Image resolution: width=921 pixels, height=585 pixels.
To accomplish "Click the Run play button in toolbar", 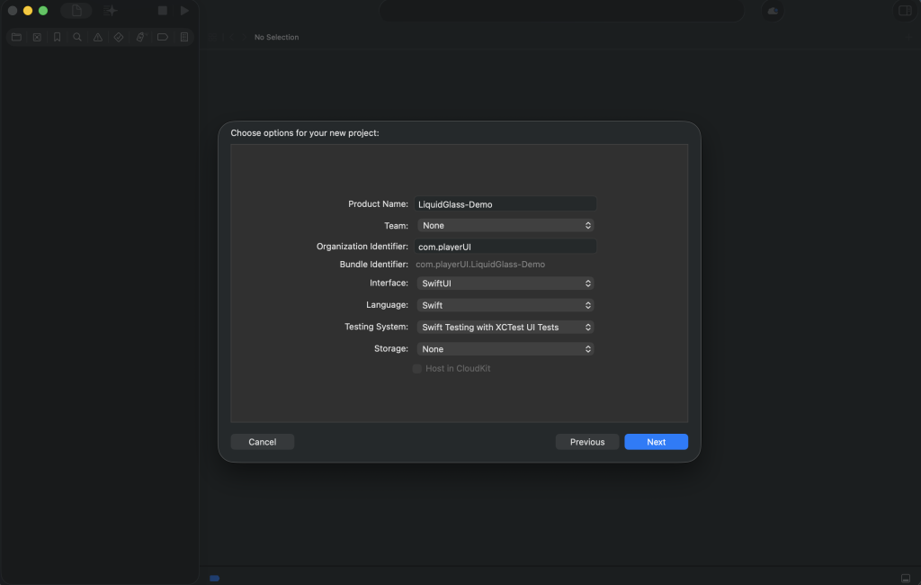I will 184,11.
